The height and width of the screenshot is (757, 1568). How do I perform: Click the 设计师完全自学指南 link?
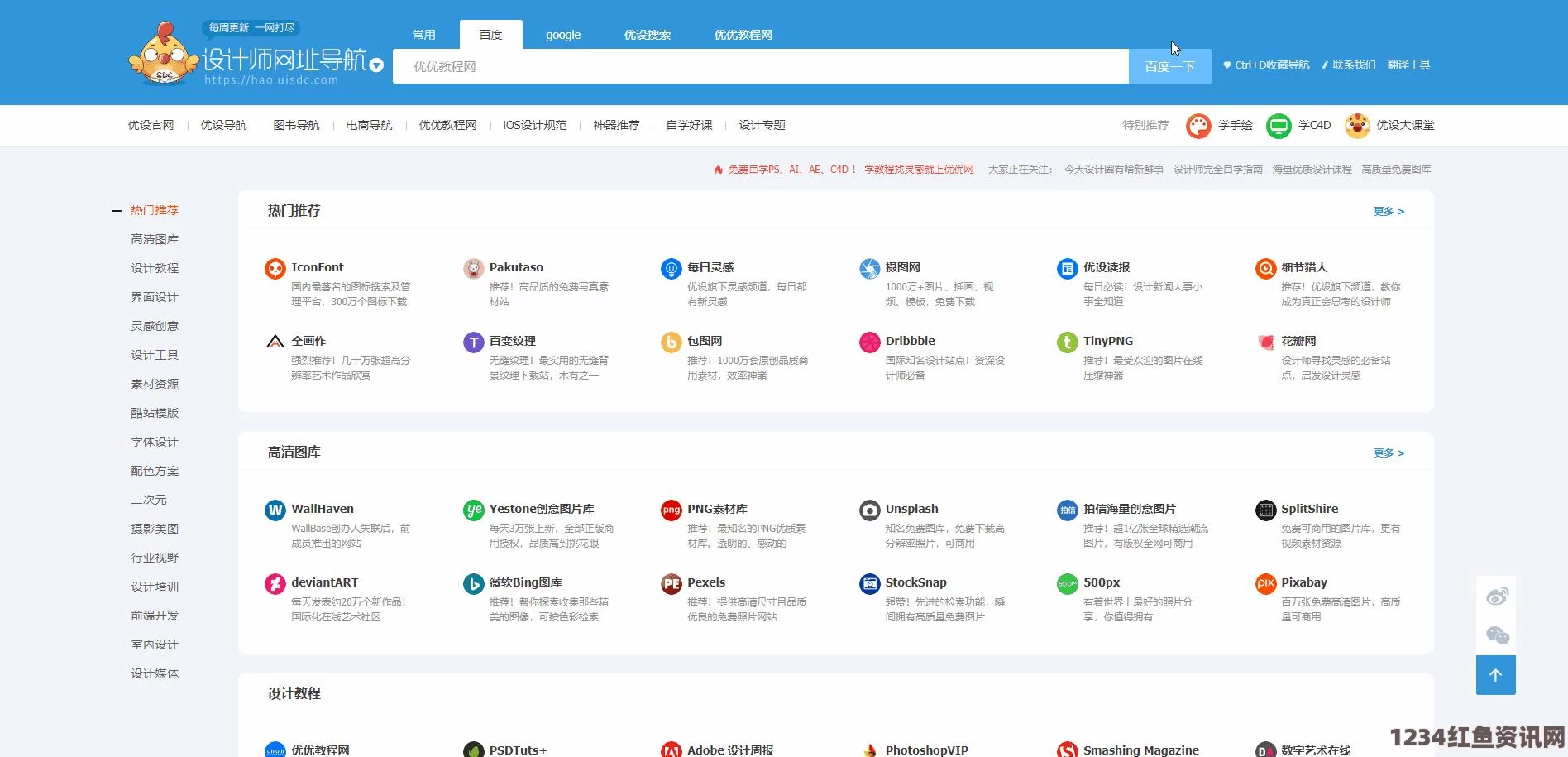1217,170
